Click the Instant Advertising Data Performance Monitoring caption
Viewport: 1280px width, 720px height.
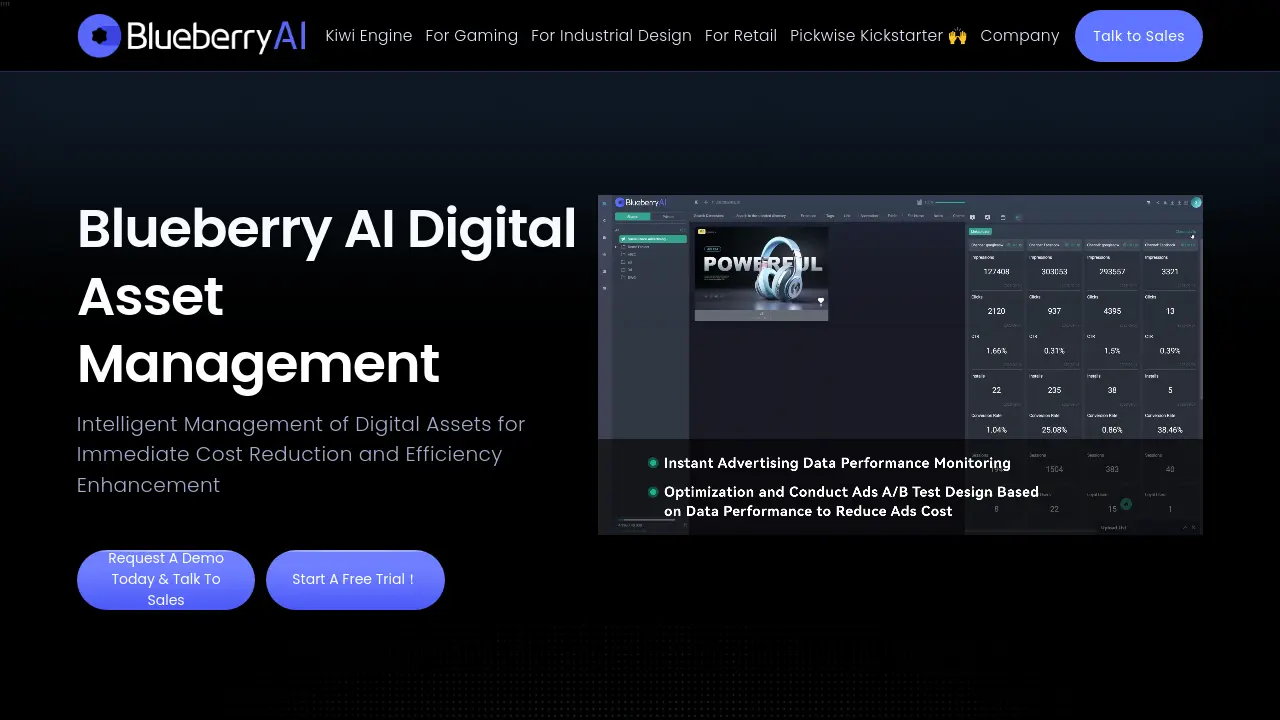pyautogui.click(x=837, y=463)
